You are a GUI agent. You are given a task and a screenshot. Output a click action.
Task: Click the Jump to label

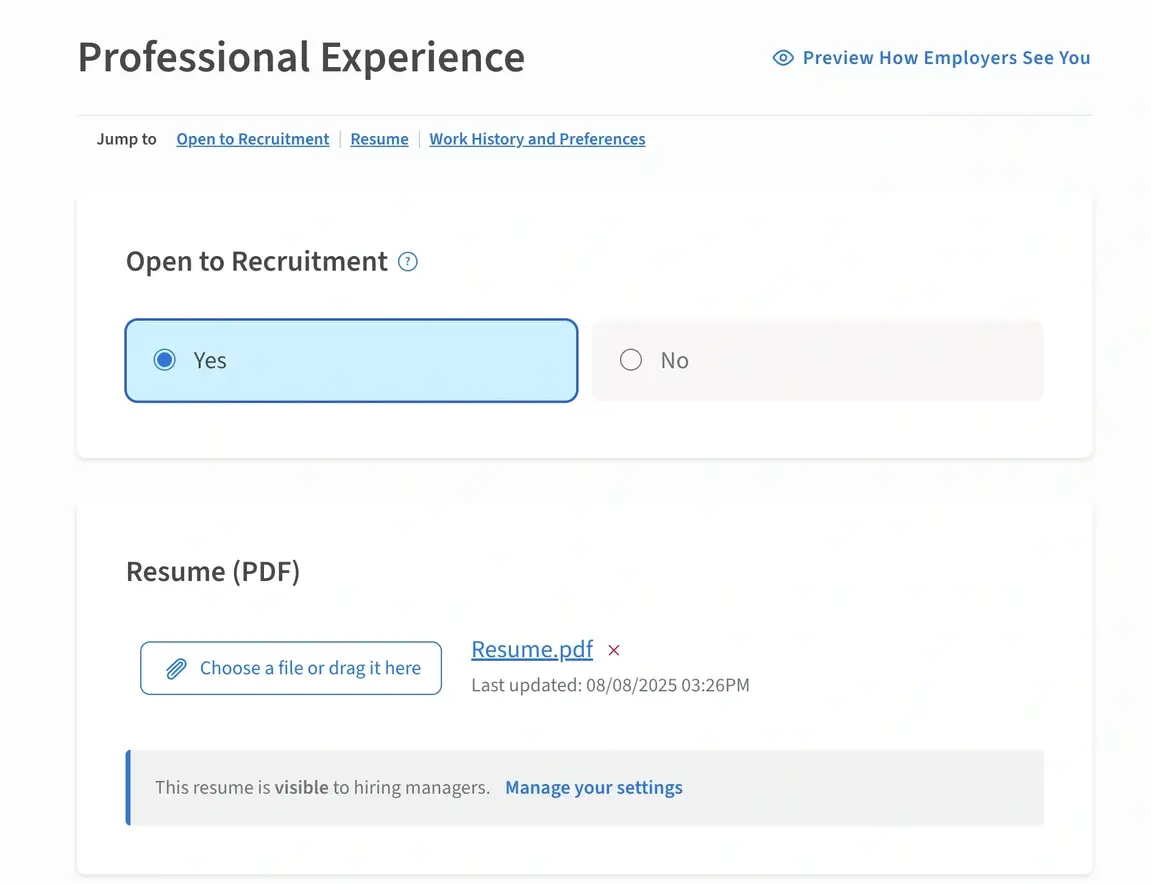coord(126,139)
